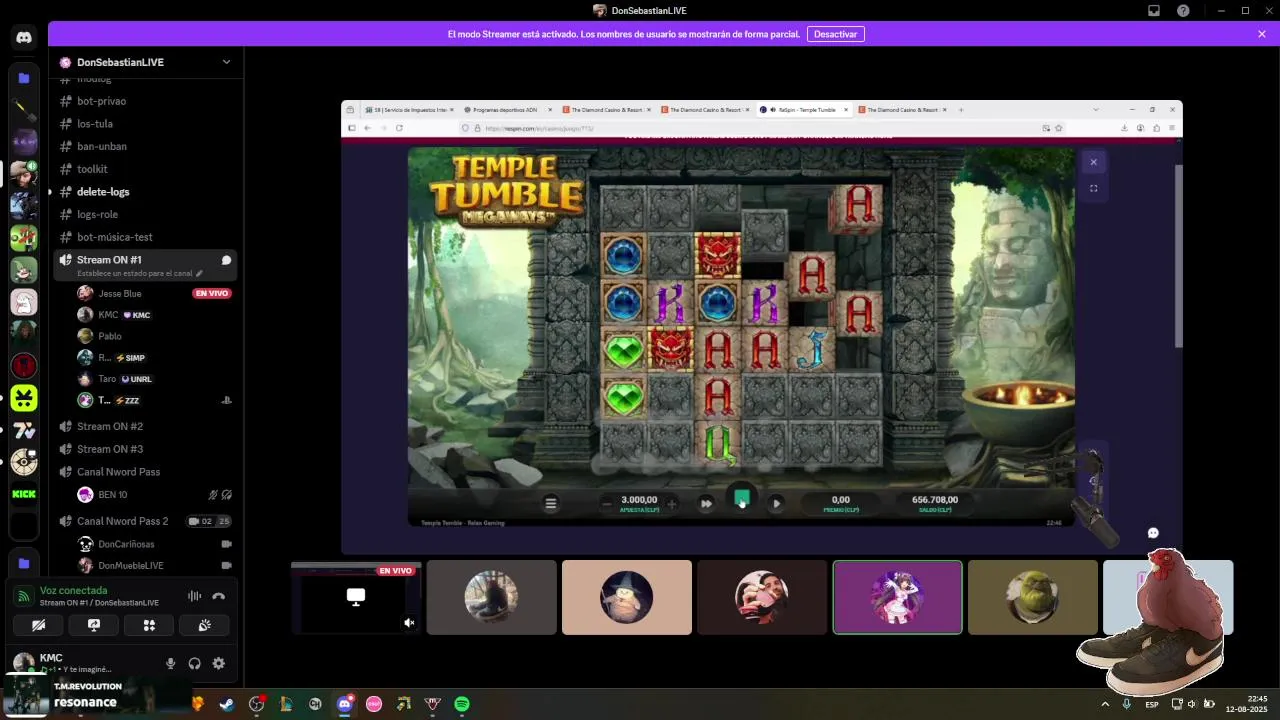Open chat bubble icon for Stream ON #1
Screen dimensions: 1280x720
pyautogui.click(x=226, y=260)
